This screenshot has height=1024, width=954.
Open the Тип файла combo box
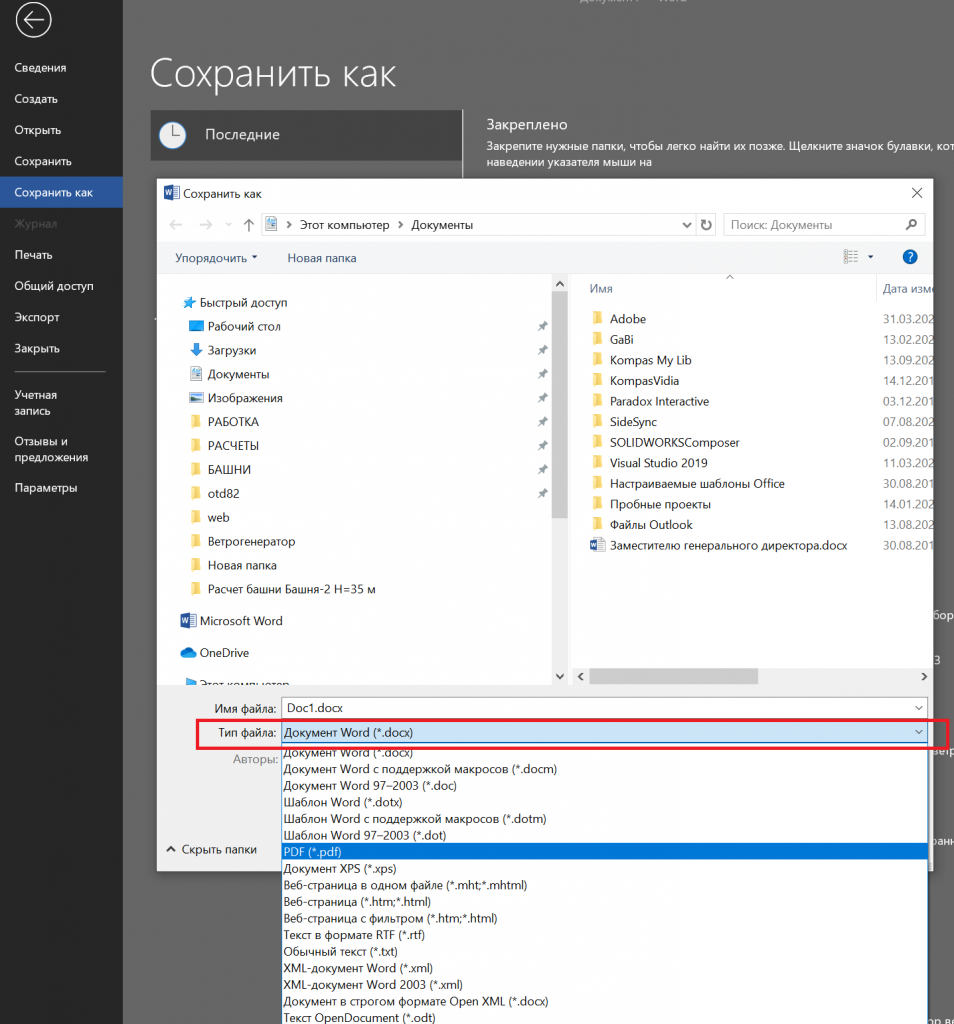click(604, 733)
